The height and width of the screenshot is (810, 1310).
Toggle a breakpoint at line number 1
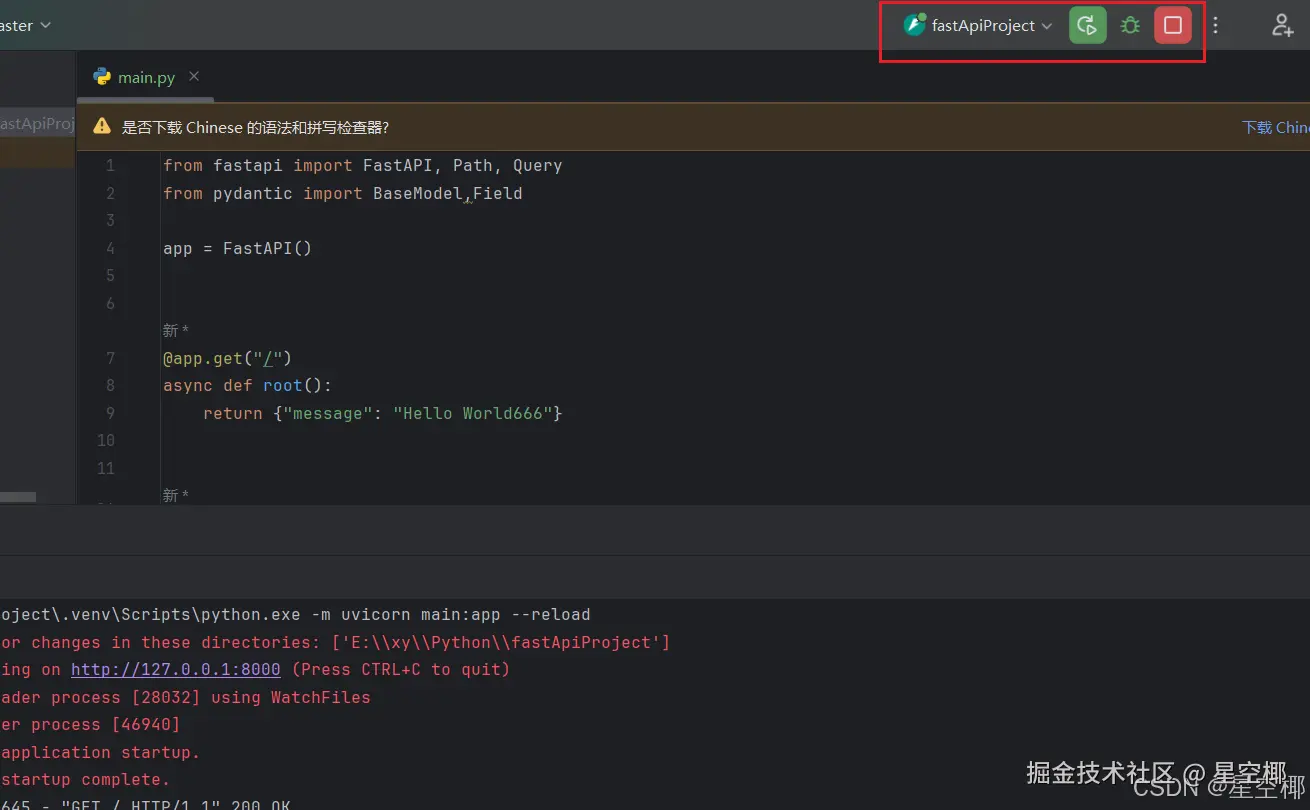click(110, 166)
